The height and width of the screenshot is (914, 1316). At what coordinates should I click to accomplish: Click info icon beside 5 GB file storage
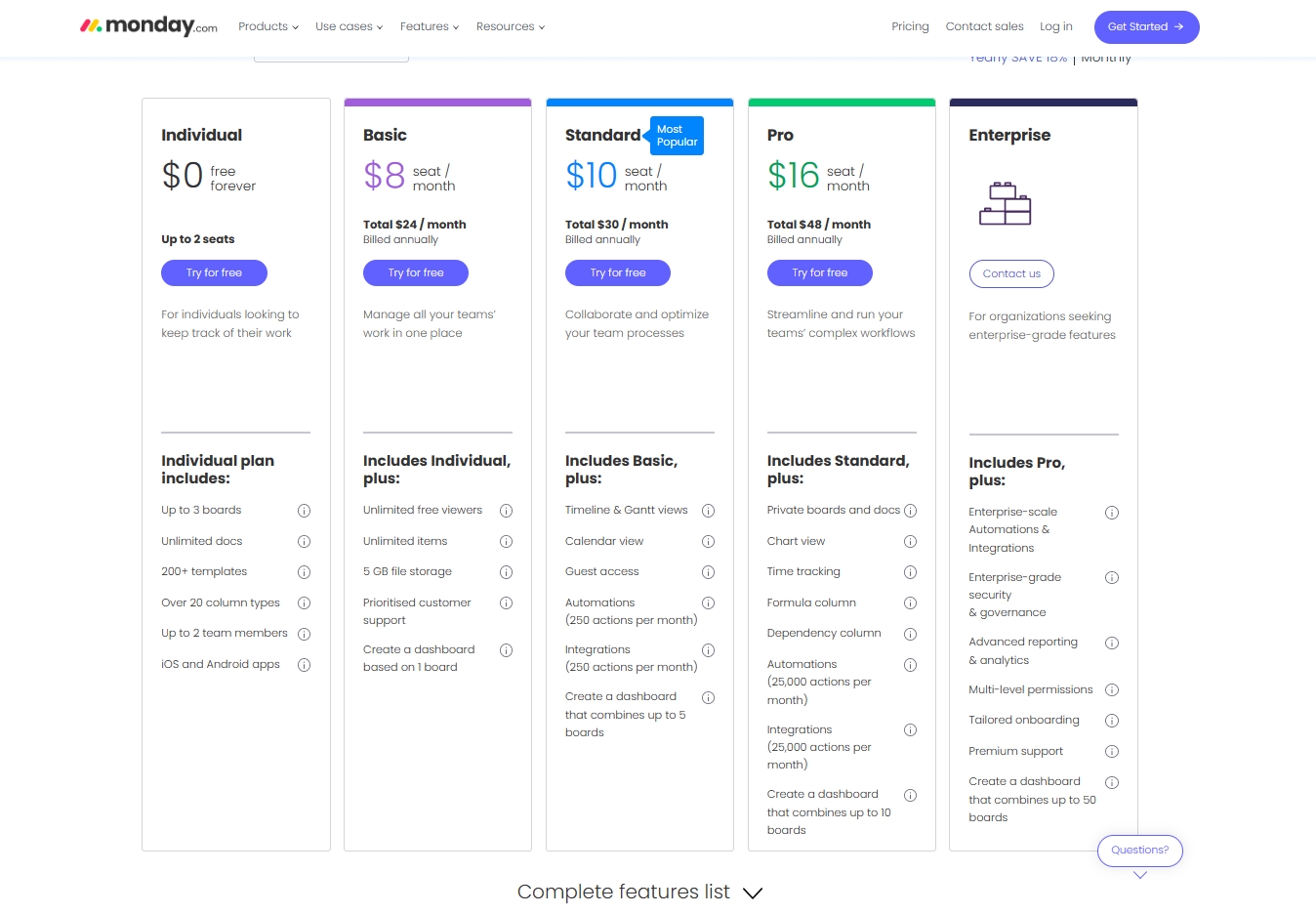pos(506,572)
